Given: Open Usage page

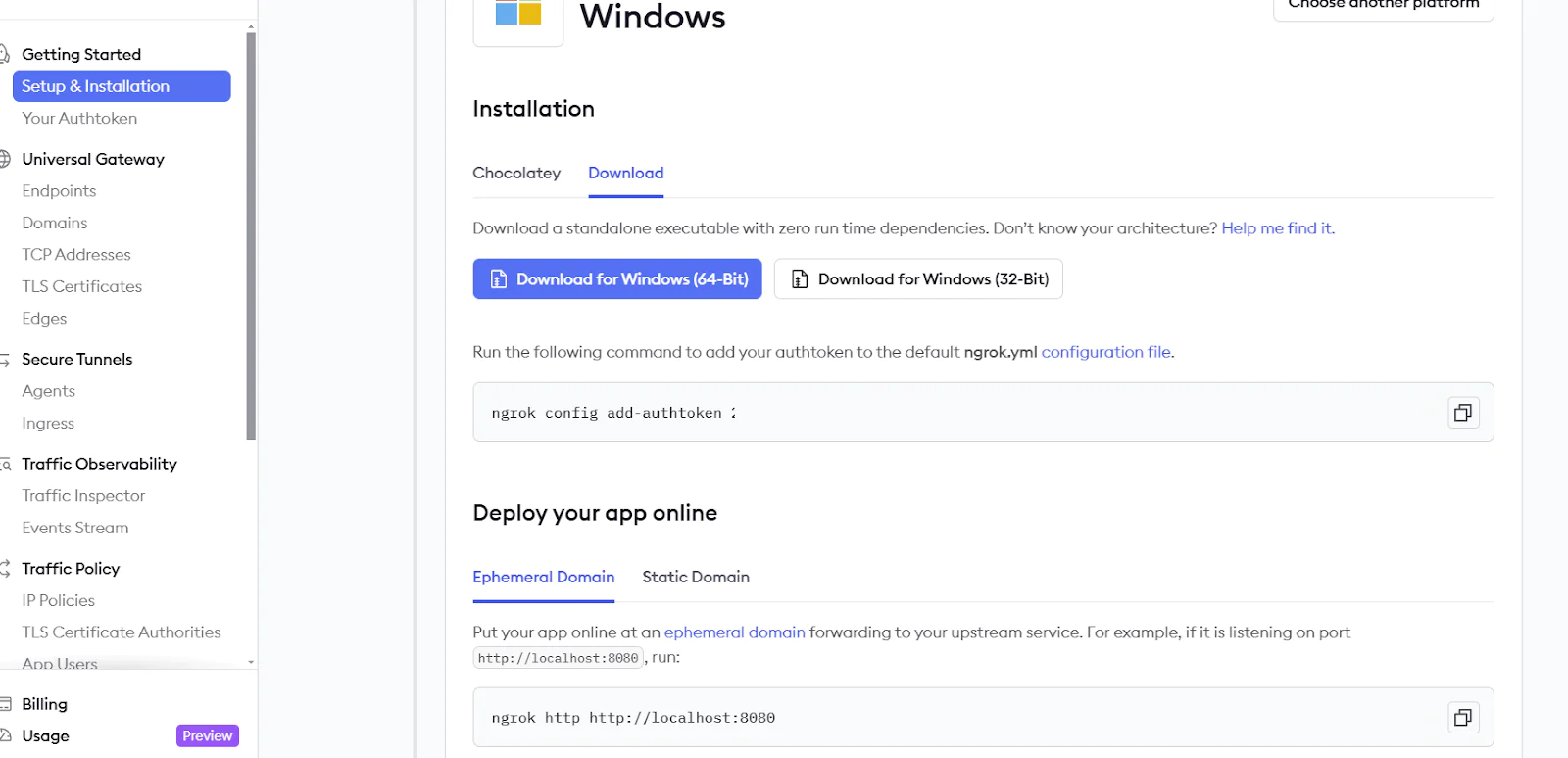Looking at the screenshot, I should [45, 735].
